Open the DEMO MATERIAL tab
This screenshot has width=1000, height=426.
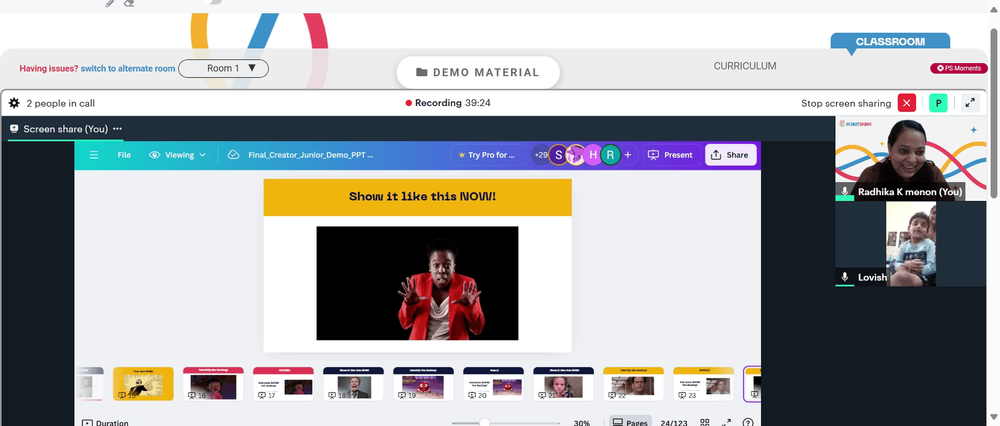pos(478,73)
